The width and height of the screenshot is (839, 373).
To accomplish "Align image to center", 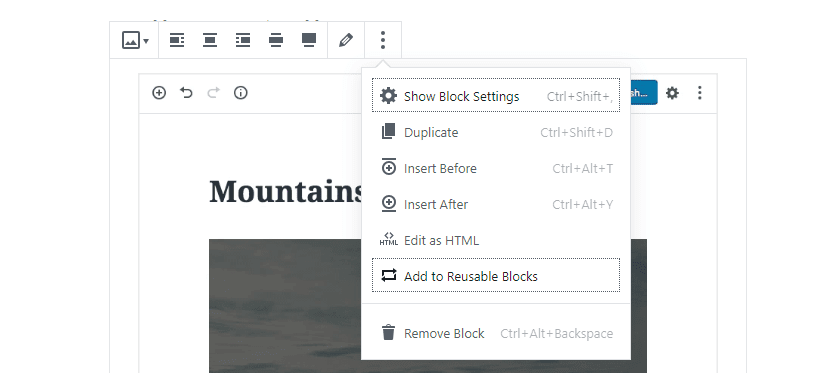I will tap(210, 40).
